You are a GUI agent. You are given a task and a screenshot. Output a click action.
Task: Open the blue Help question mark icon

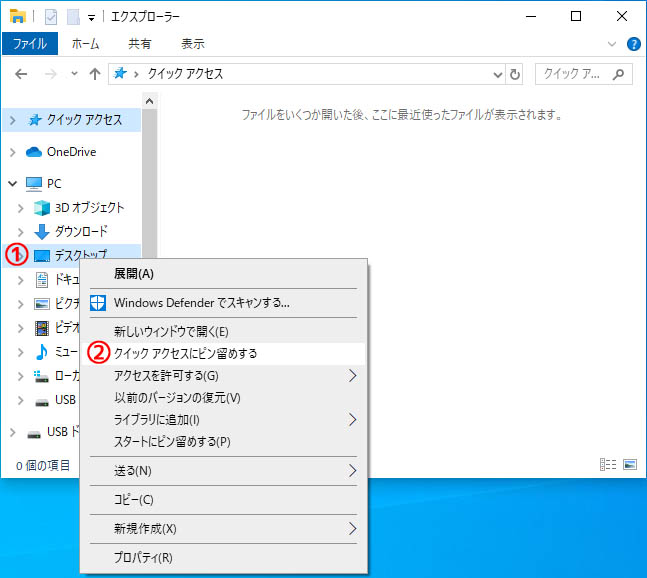tap(633, 44)
